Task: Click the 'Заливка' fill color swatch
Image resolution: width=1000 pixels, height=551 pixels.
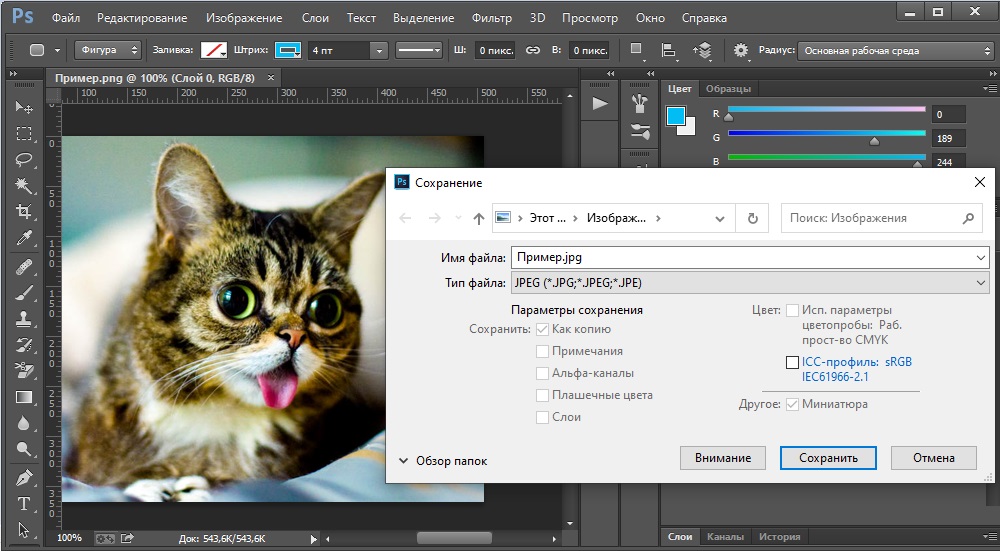Action: click(214, 50)
